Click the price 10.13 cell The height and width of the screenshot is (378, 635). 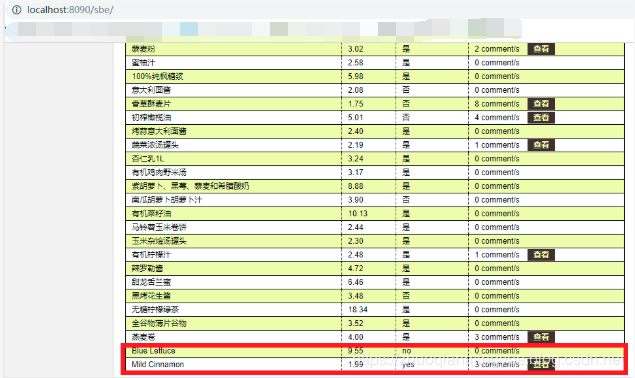pyautogui.click(x=358, y=214)
